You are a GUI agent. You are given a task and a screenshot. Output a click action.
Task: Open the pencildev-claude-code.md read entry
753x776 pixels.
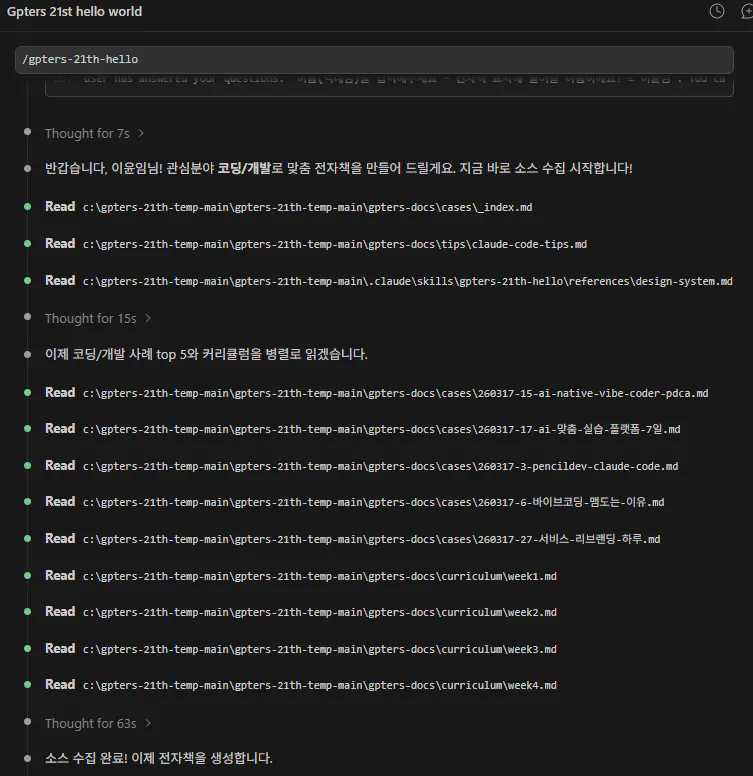pos(362,466)
